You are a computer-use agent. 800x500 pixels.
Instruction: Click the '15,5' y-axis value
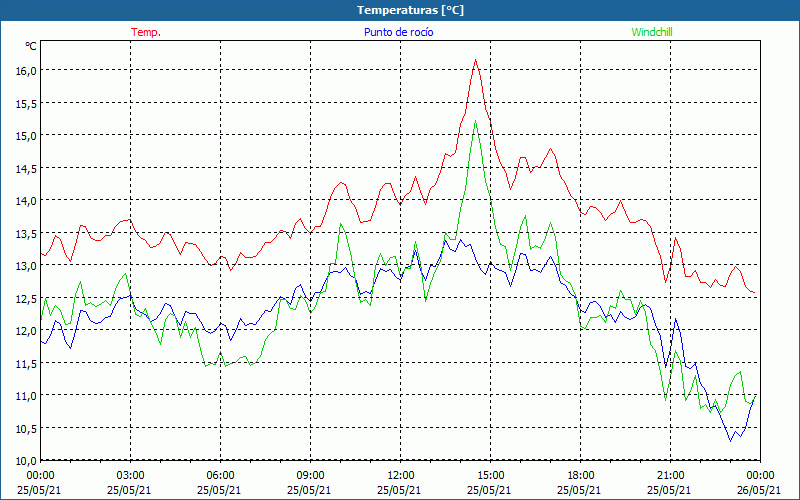[x=27, y=103]
